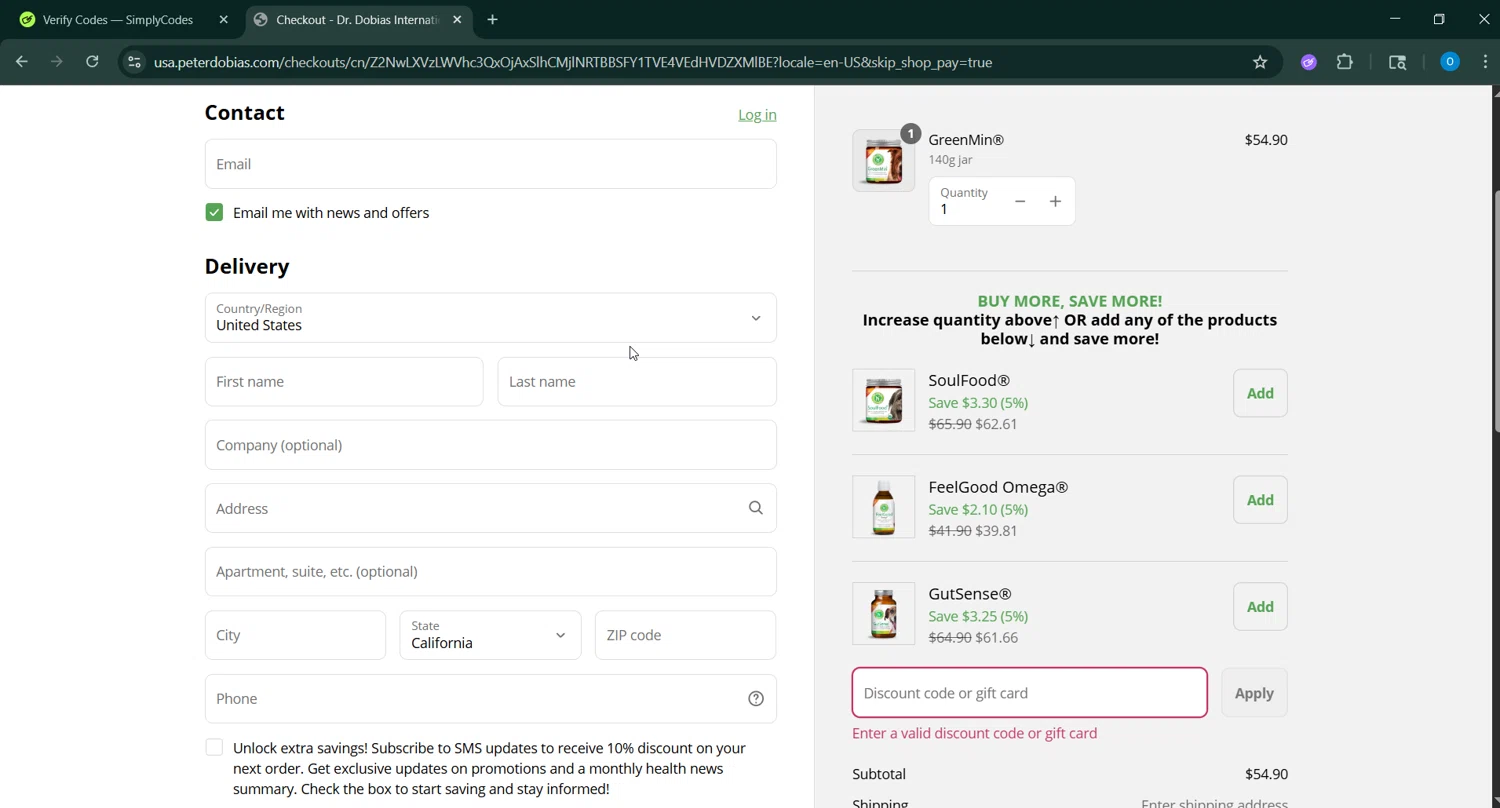1500x808 pixels.
Task: Focus the Address field
Action: tap(490, 508)
